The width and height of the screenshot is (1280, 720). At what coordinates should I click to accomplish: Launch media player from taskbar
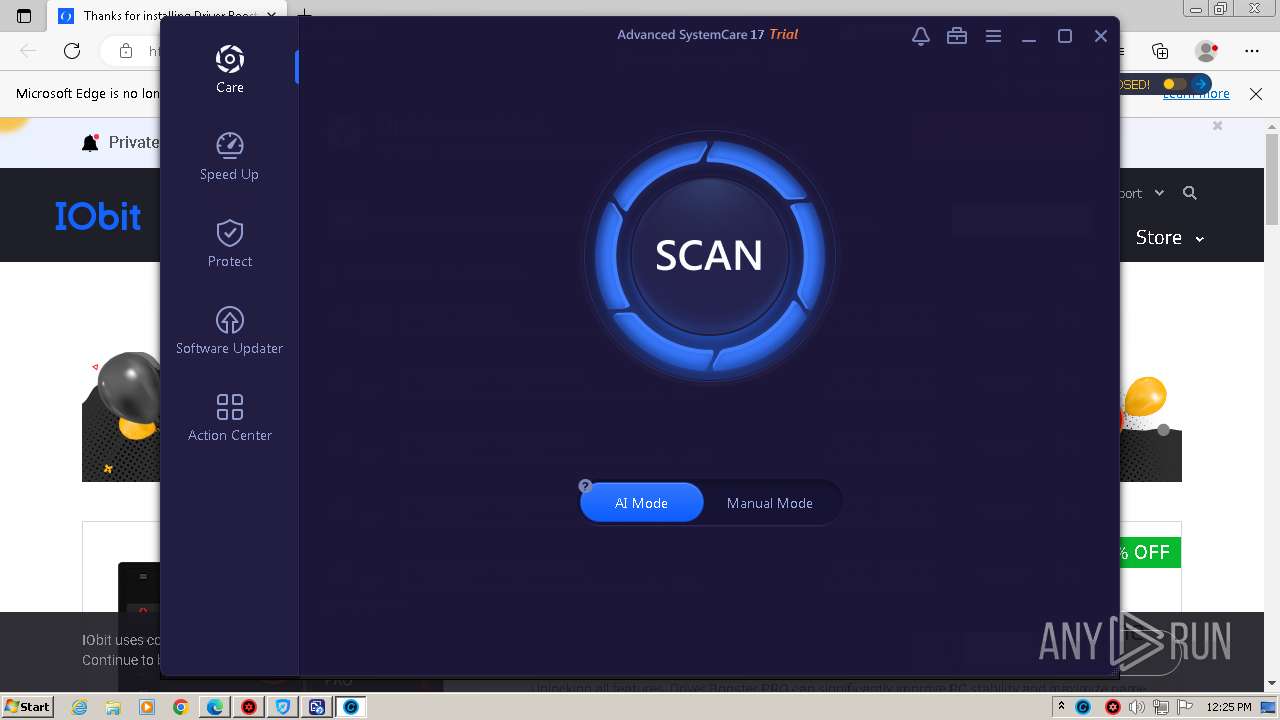tap(147, 707)
